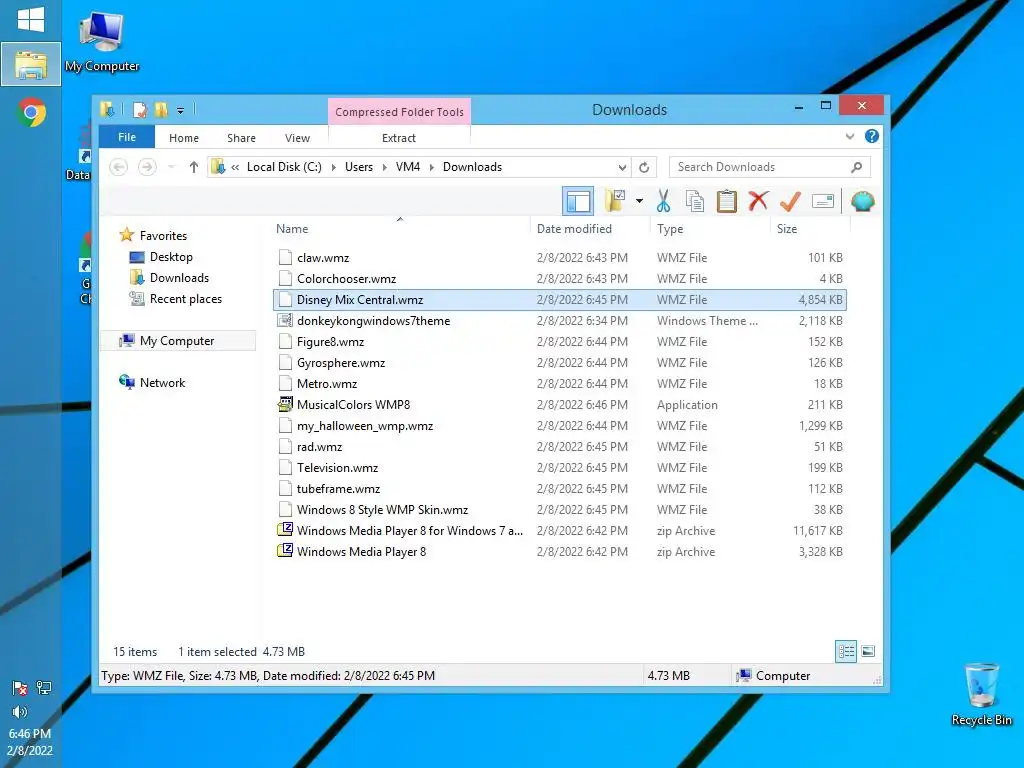Click New folder icon in quick access toolbar
The width and height of the screenshot is (1024, 768).
[161, 110]
